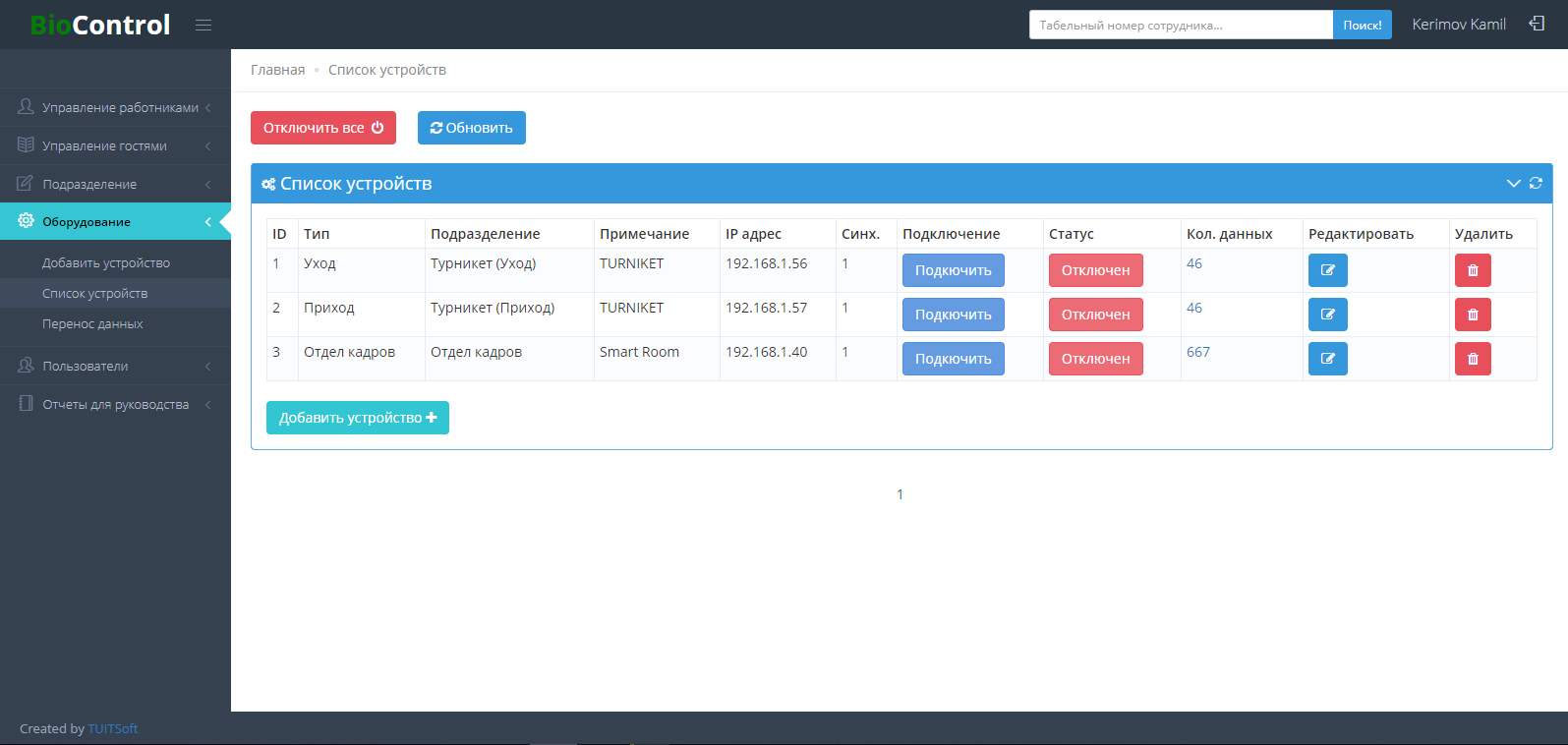This screenshot has width=1568, height=745.
Task: Select Перенос данных submenu item
Action: 92,324
